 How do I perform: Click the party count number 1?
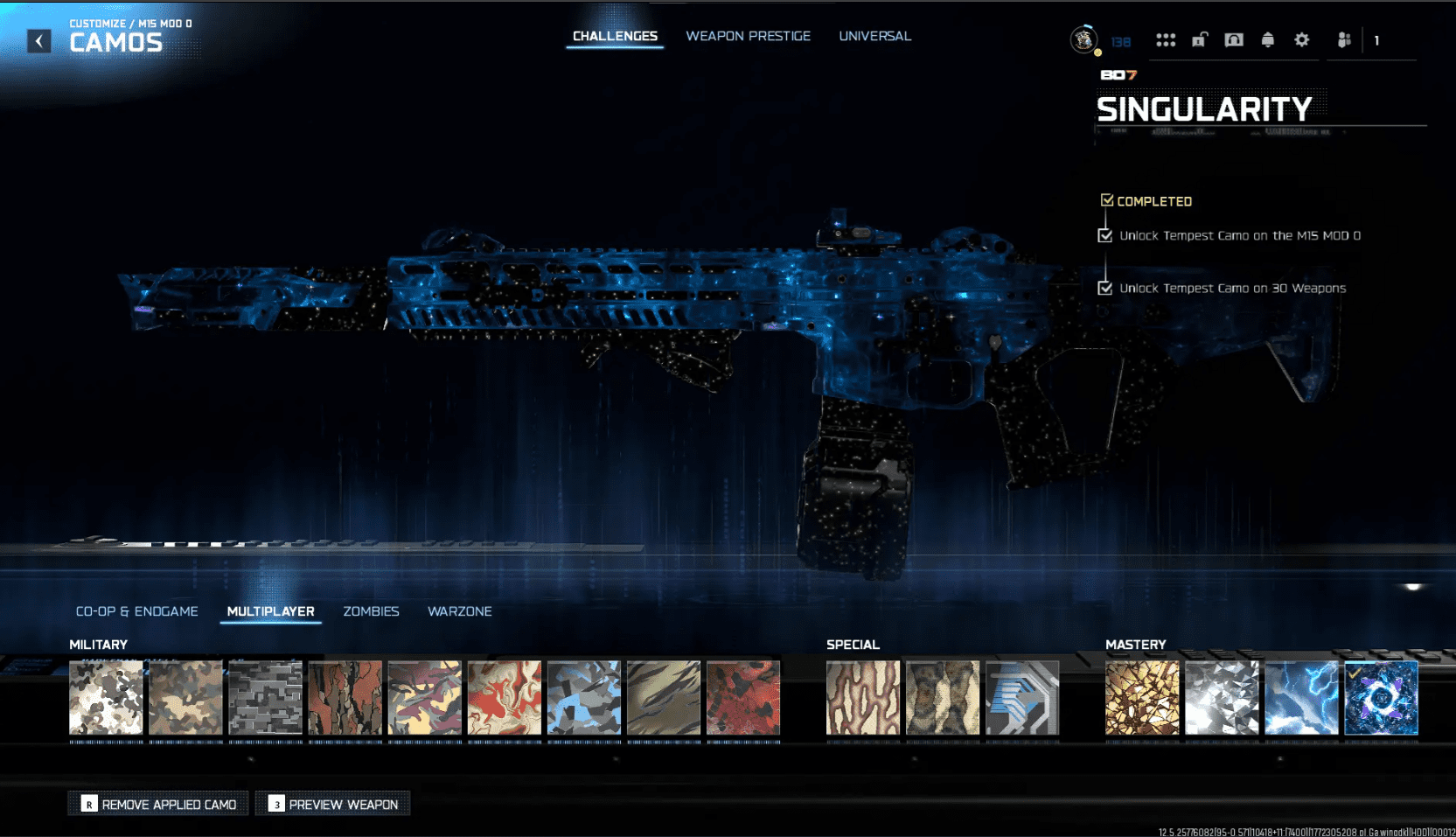tap(1376, 40)
